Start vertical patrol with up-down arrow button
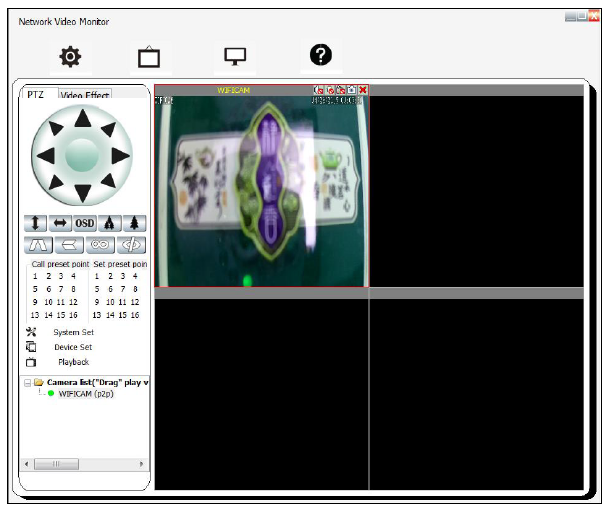 point(35,223)
